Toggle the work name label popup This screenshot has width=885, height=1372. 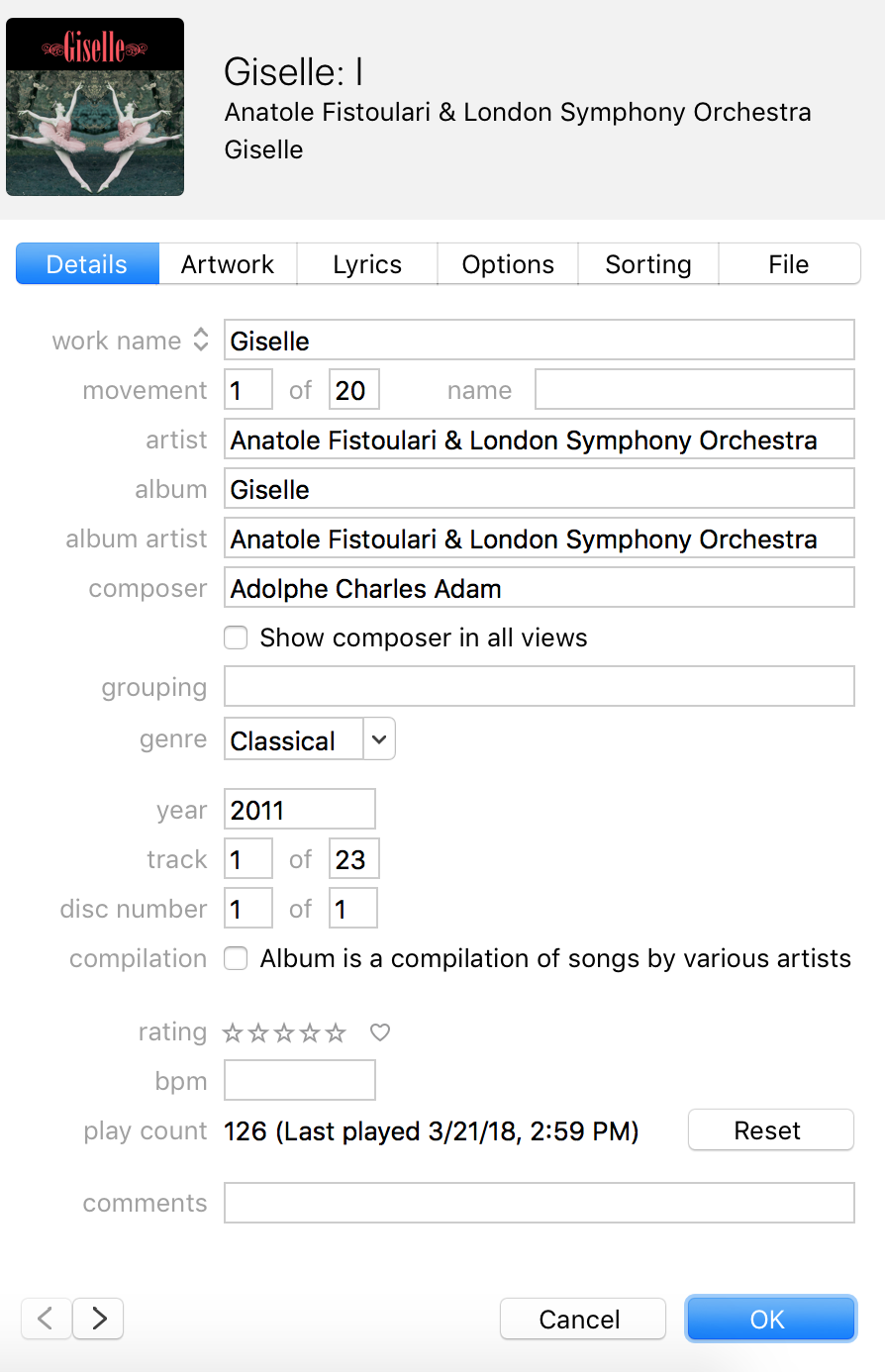(201, 340)
